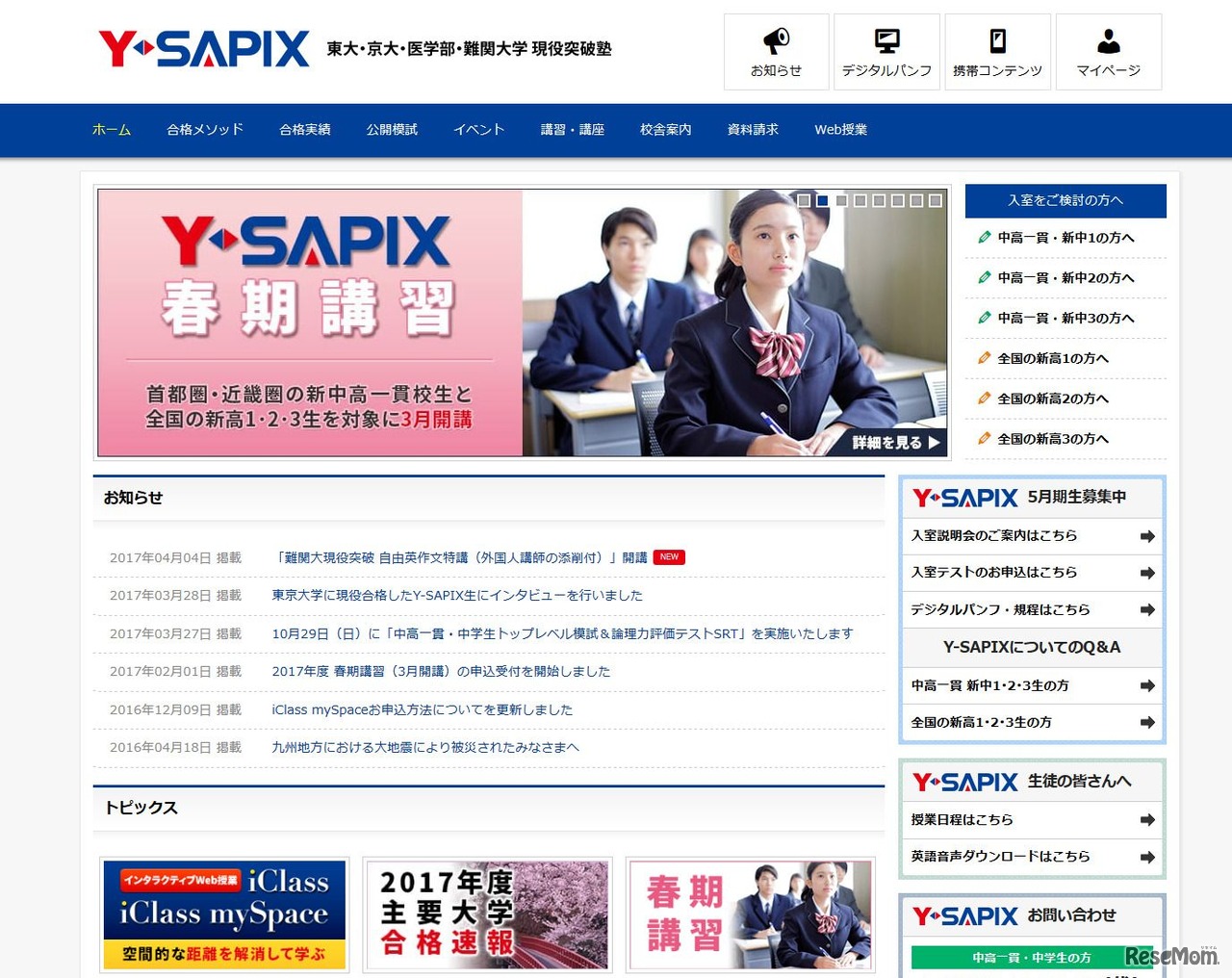Click the Y-SAPIXについてのQ&A heading
Image resolution: width=1232 pixels, height=978 pixels.
click(1032, 648)
